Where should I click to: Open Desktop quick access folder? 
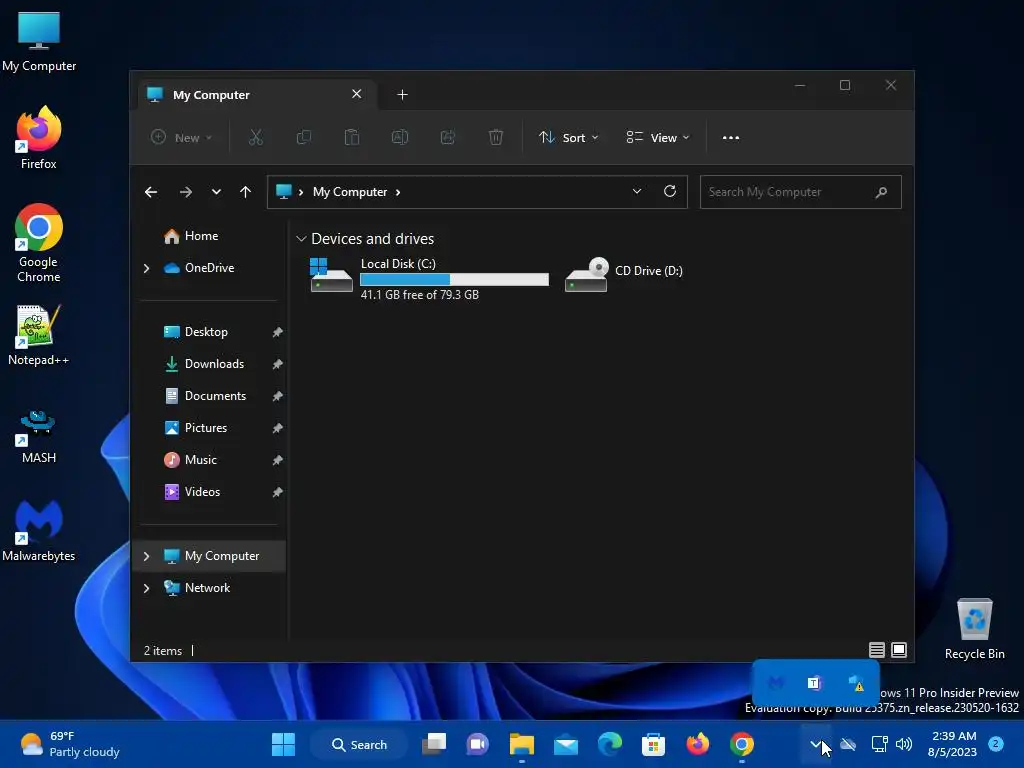(x=206, y=332)
